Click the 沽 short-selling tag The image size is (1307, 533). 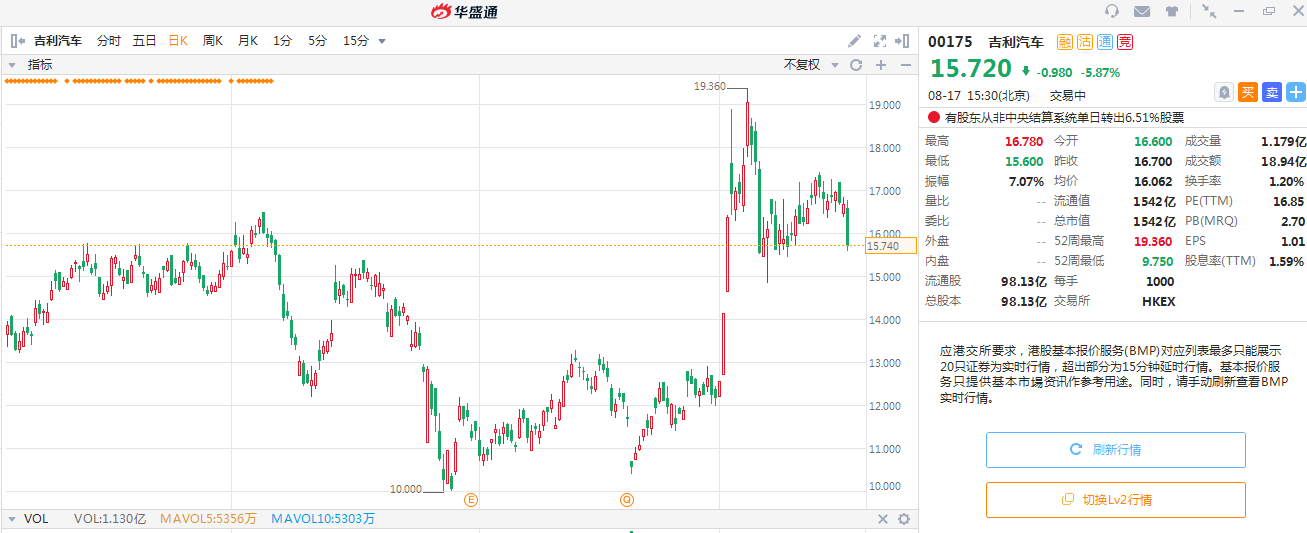pyautogui.click(x=1085, y=42)
